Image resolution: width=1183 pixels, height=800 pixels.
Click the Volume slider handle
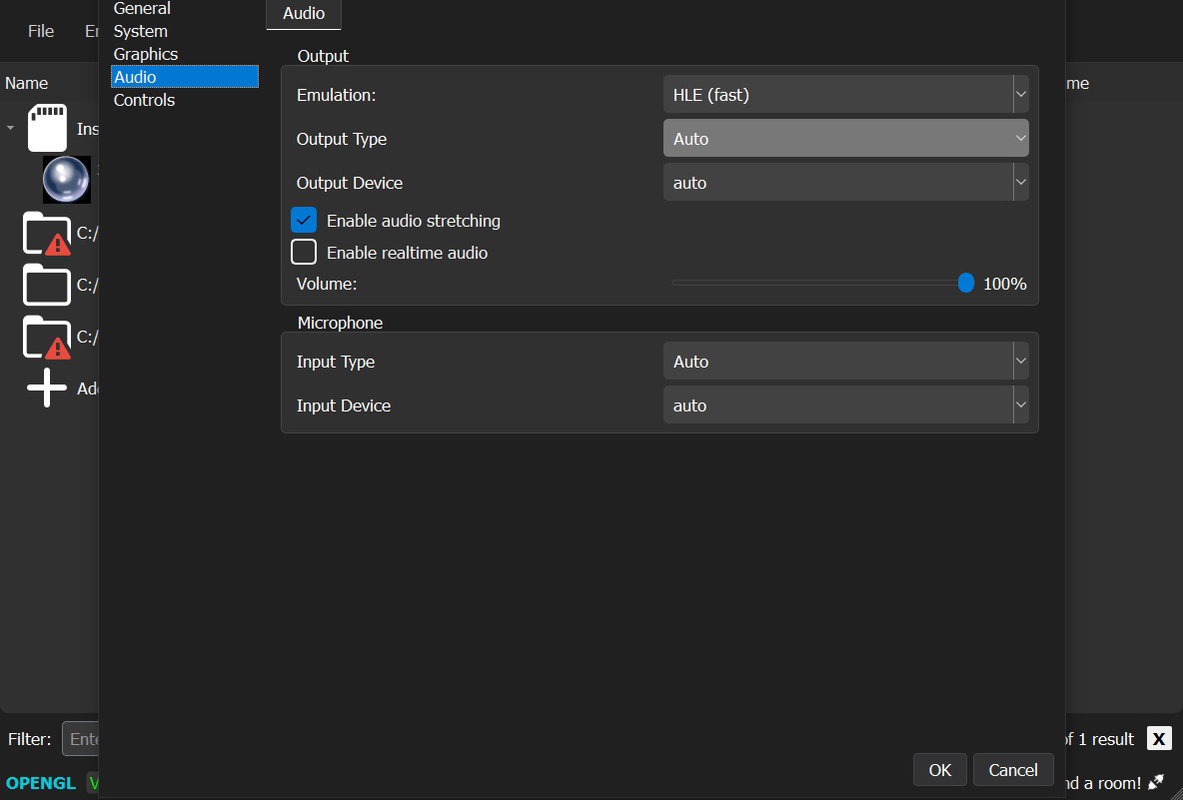click(x=966, y=283)
